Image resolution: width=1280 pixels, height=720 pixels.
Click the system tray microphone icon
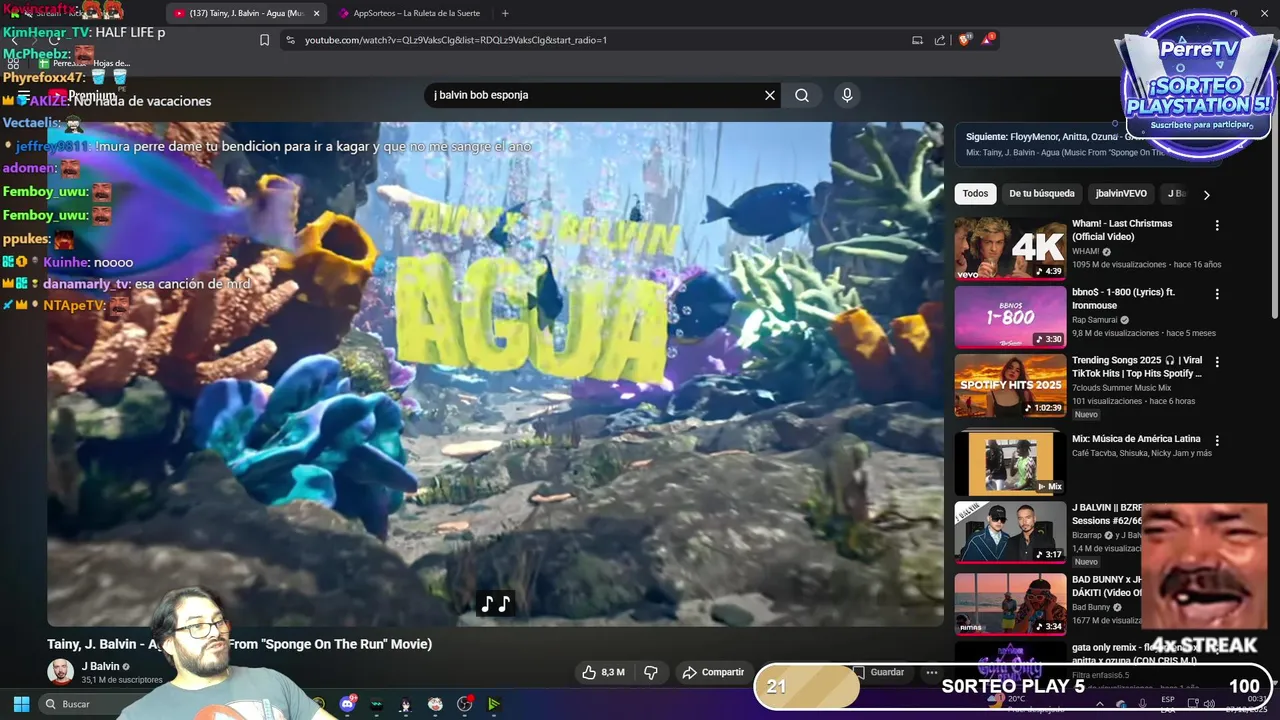(x=1142, y=704)
